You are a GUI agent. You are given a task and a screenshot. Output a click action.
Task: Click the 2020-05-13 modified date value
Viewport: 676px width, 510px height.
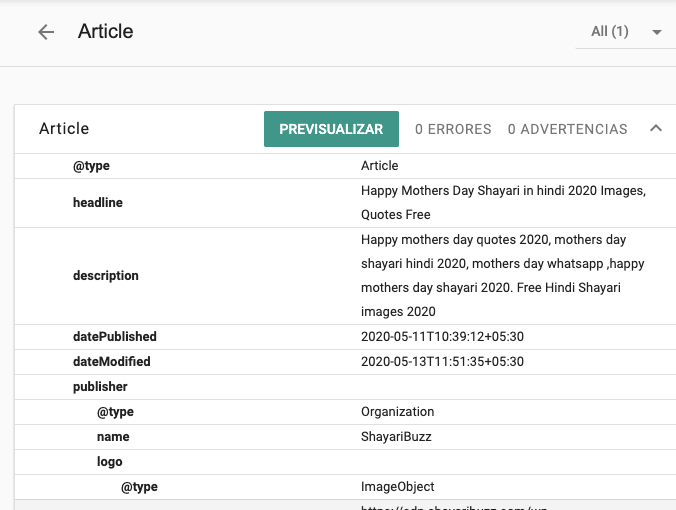pos(442,362)
